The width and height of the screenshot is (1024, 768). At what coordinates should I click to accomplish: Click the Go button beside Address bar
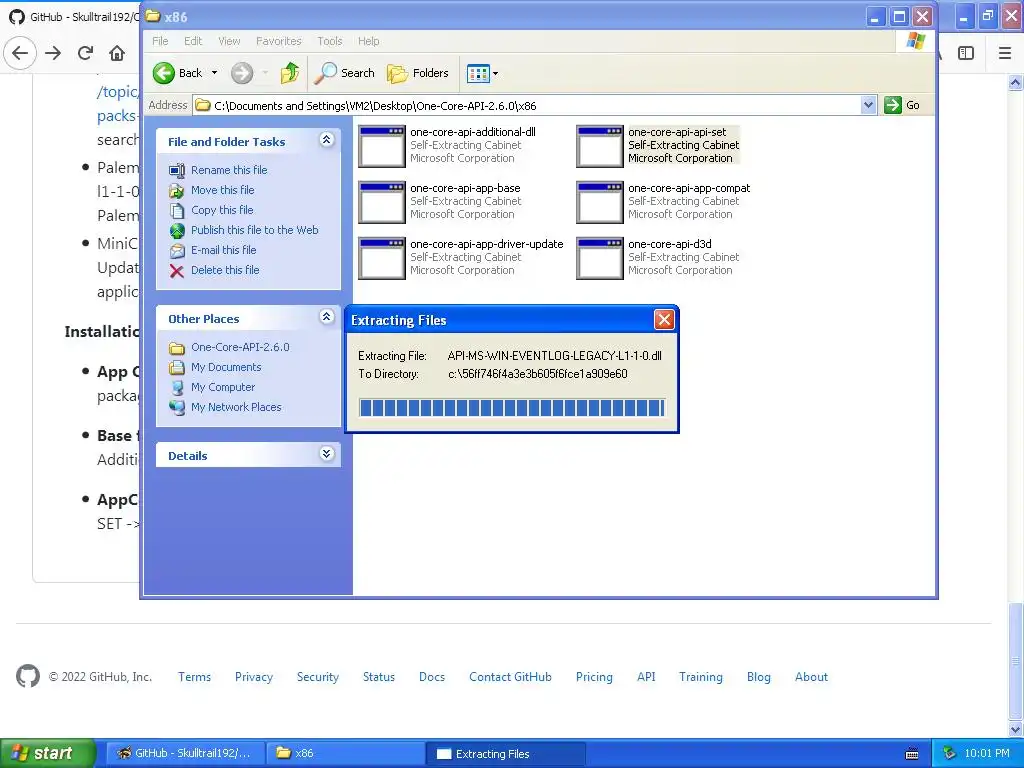tap(902, 105)
